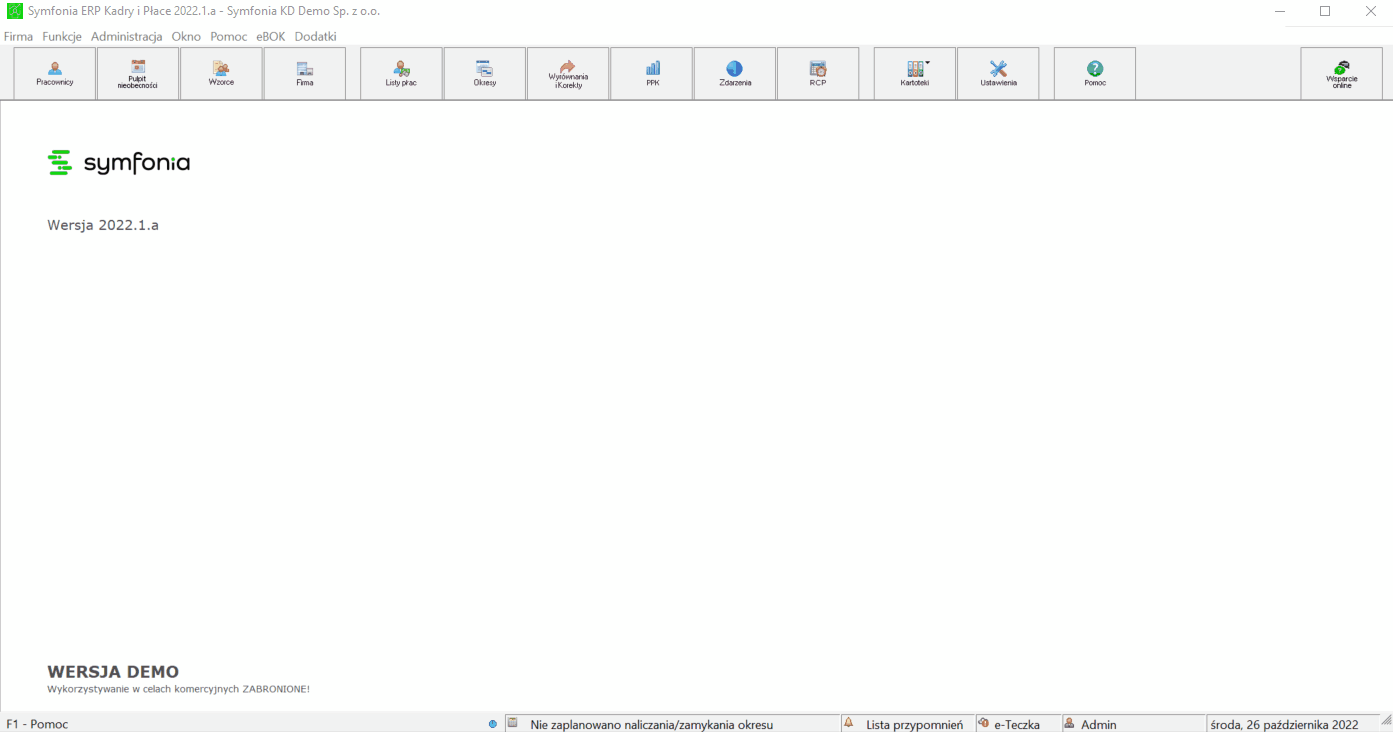Viewport: 1393px width, 732px height.
Task: Open the RCP toolbar icon
Action: click(x=818, y=73)
